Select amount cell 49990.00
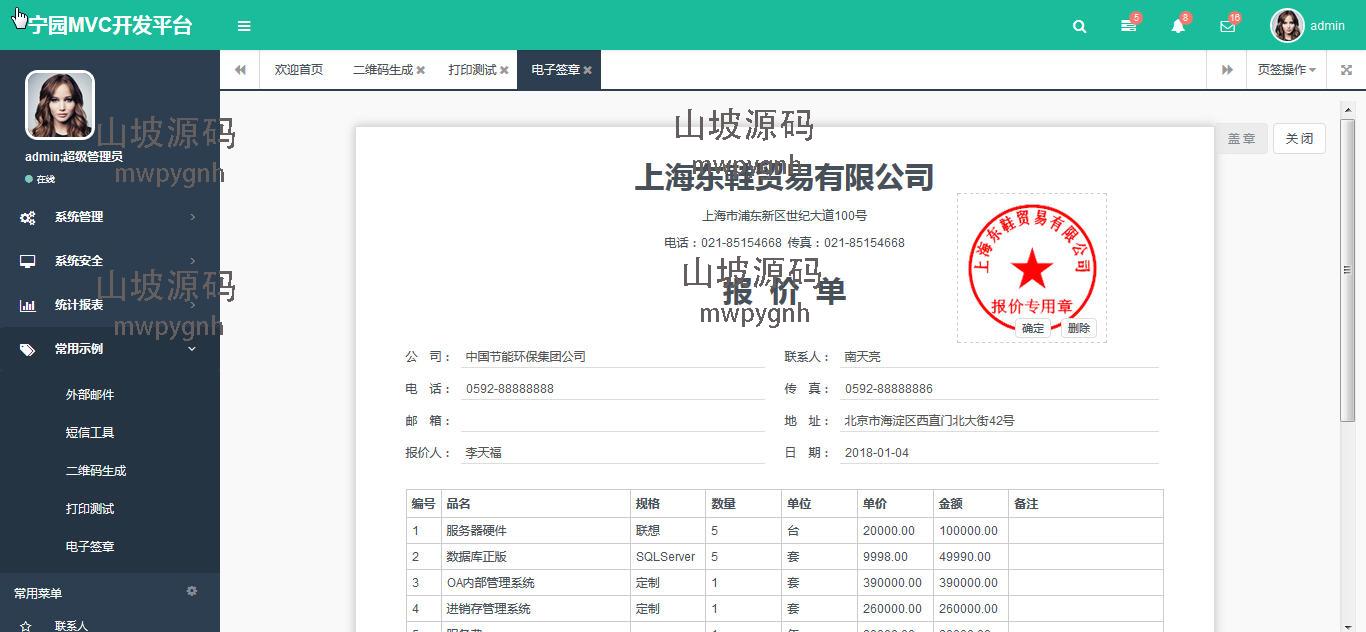1366x632 pixels. point(970,557)
